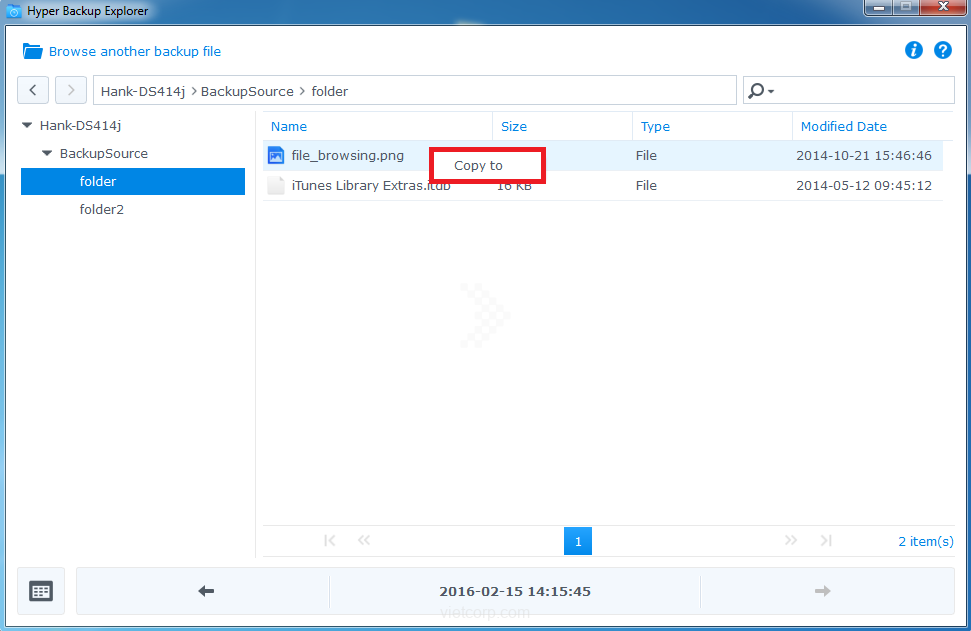Open the help question mark icon
This screenshot has width=971, height=631.
[x=942, y=50]
